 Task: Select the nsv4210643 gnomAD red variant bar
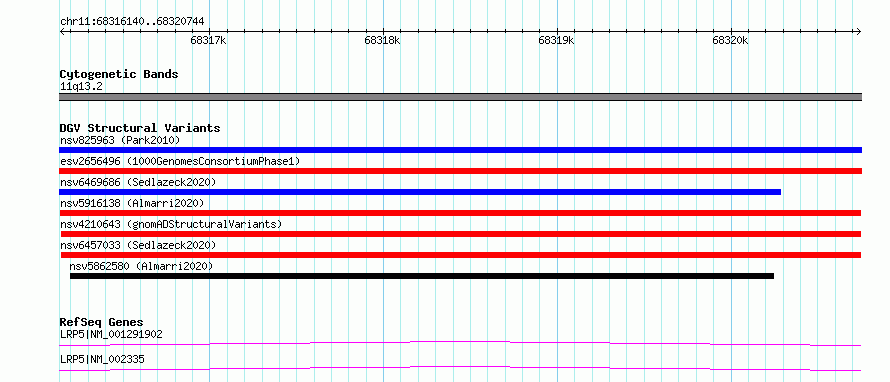point(460,234)
